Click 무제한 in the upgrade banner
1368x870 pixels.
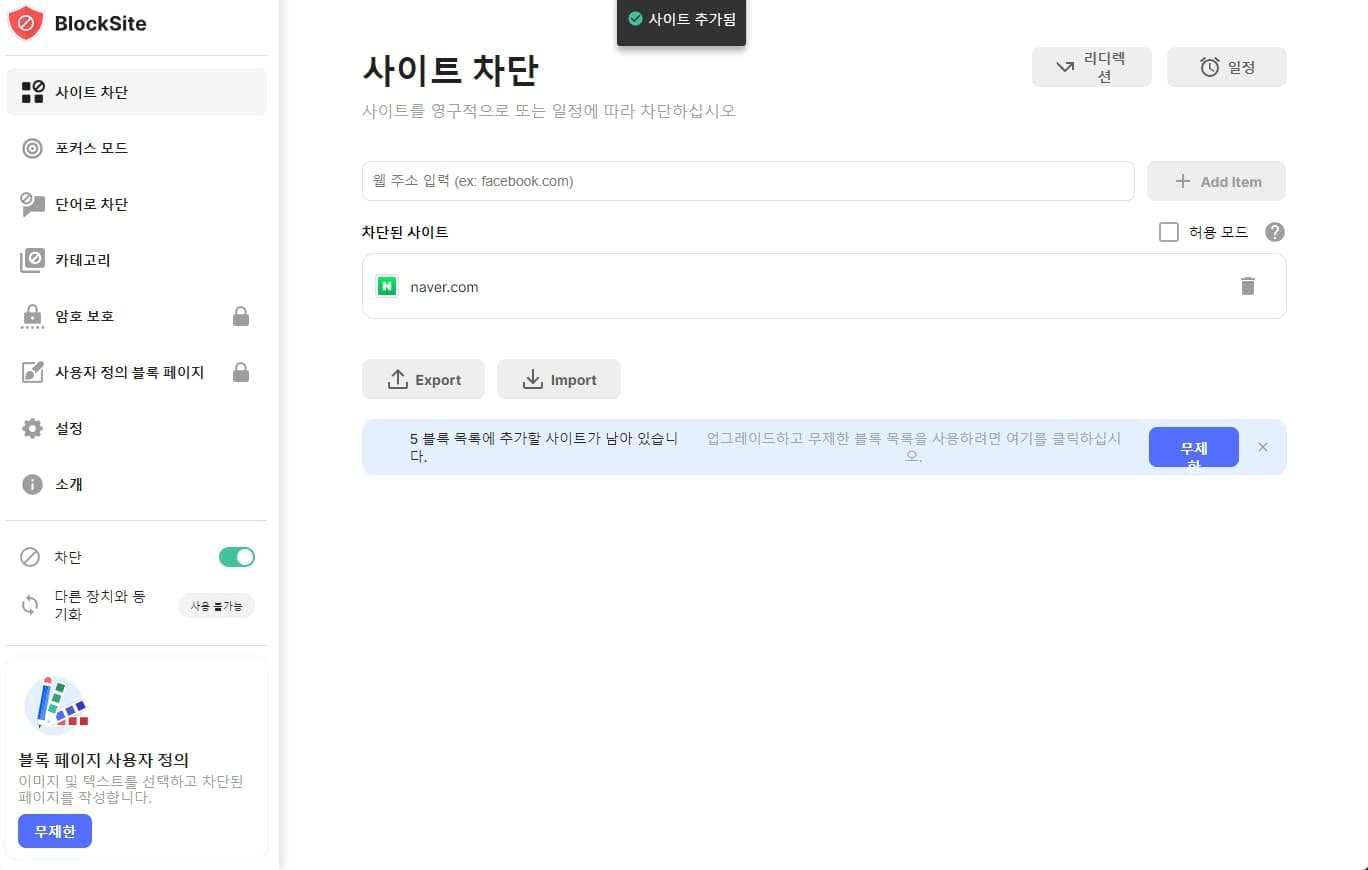(1193, 447)
